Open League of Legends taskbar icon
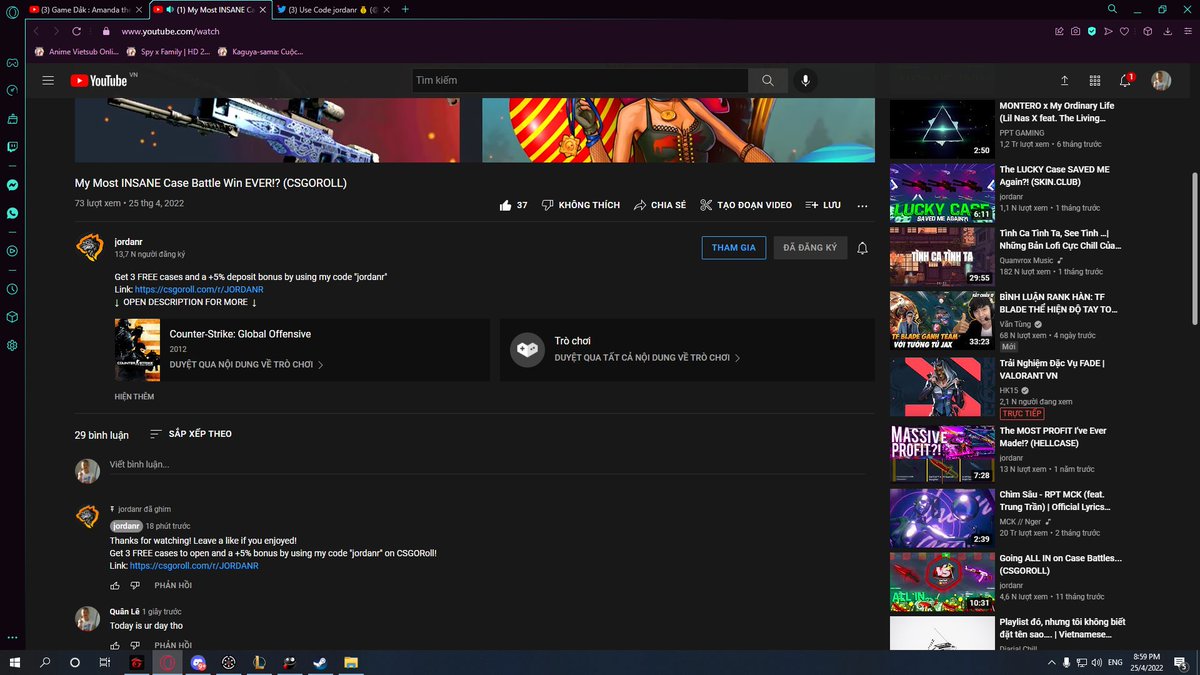1200x675 pixels. pos(259,662)
